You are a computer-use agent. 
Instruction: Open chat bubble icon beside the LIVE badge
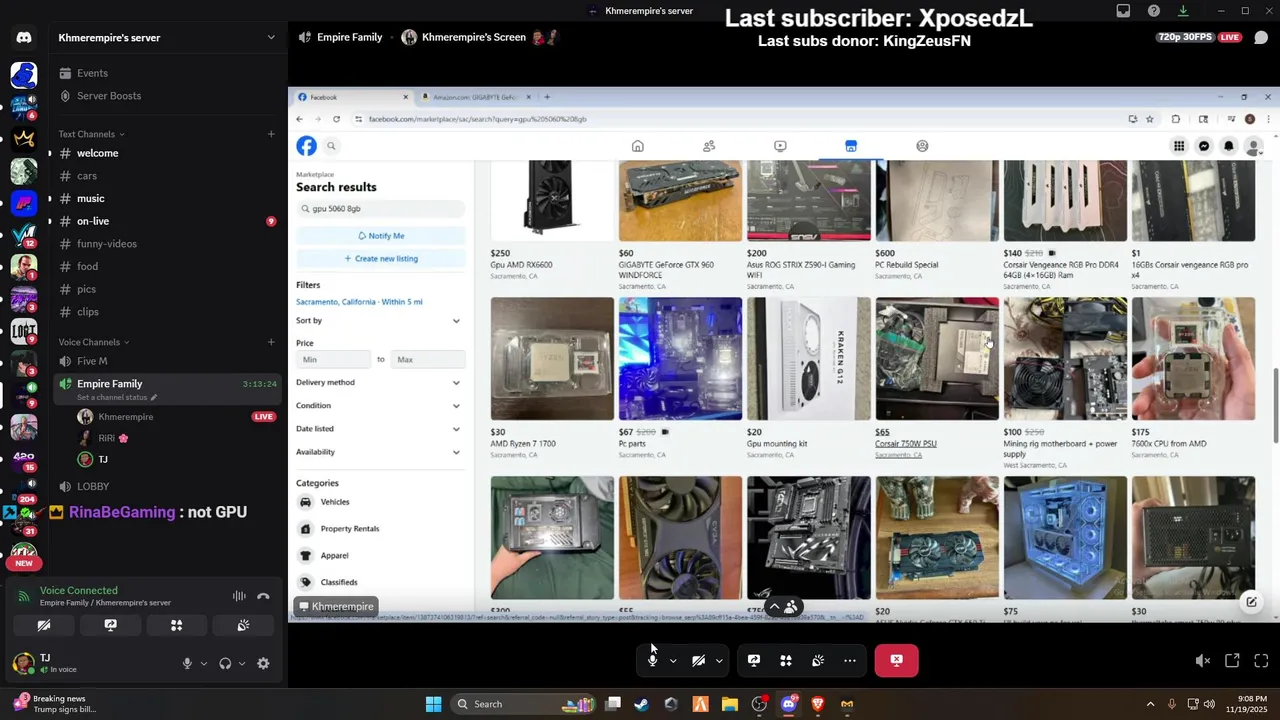[x=1261, y=38]
